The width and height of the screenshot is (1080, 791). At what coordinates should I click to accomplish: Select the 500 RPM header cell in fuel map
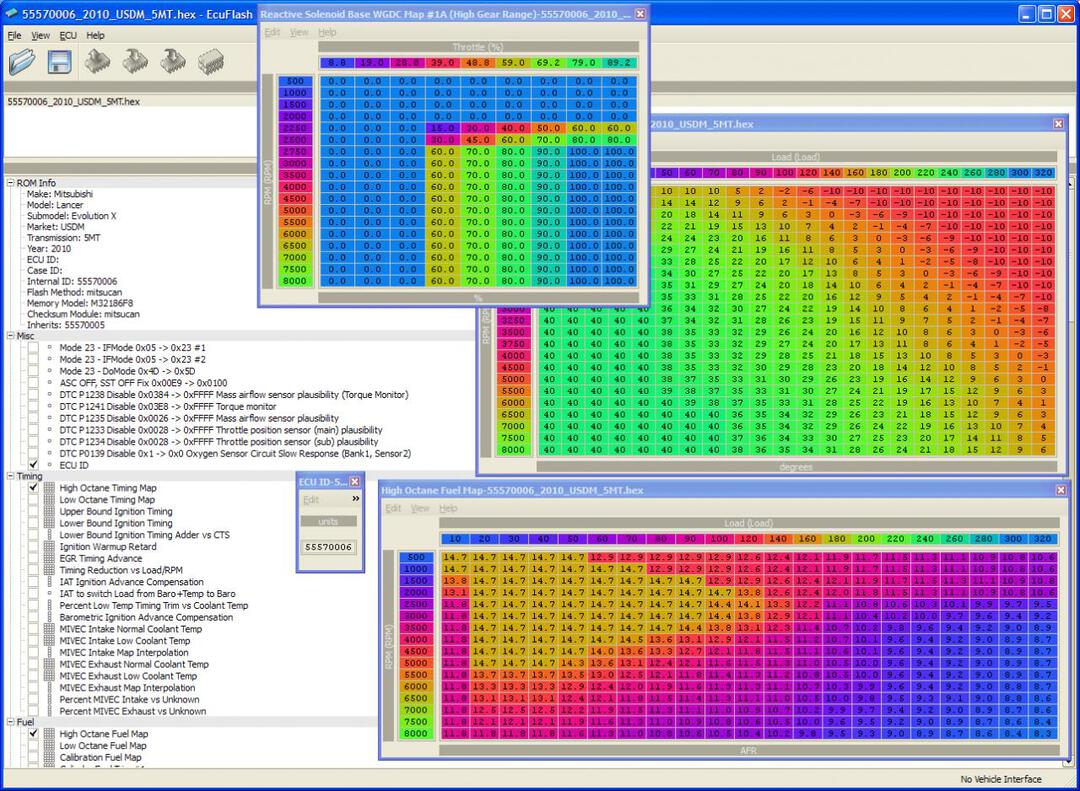pyautogui.click(x=416, y=557)
